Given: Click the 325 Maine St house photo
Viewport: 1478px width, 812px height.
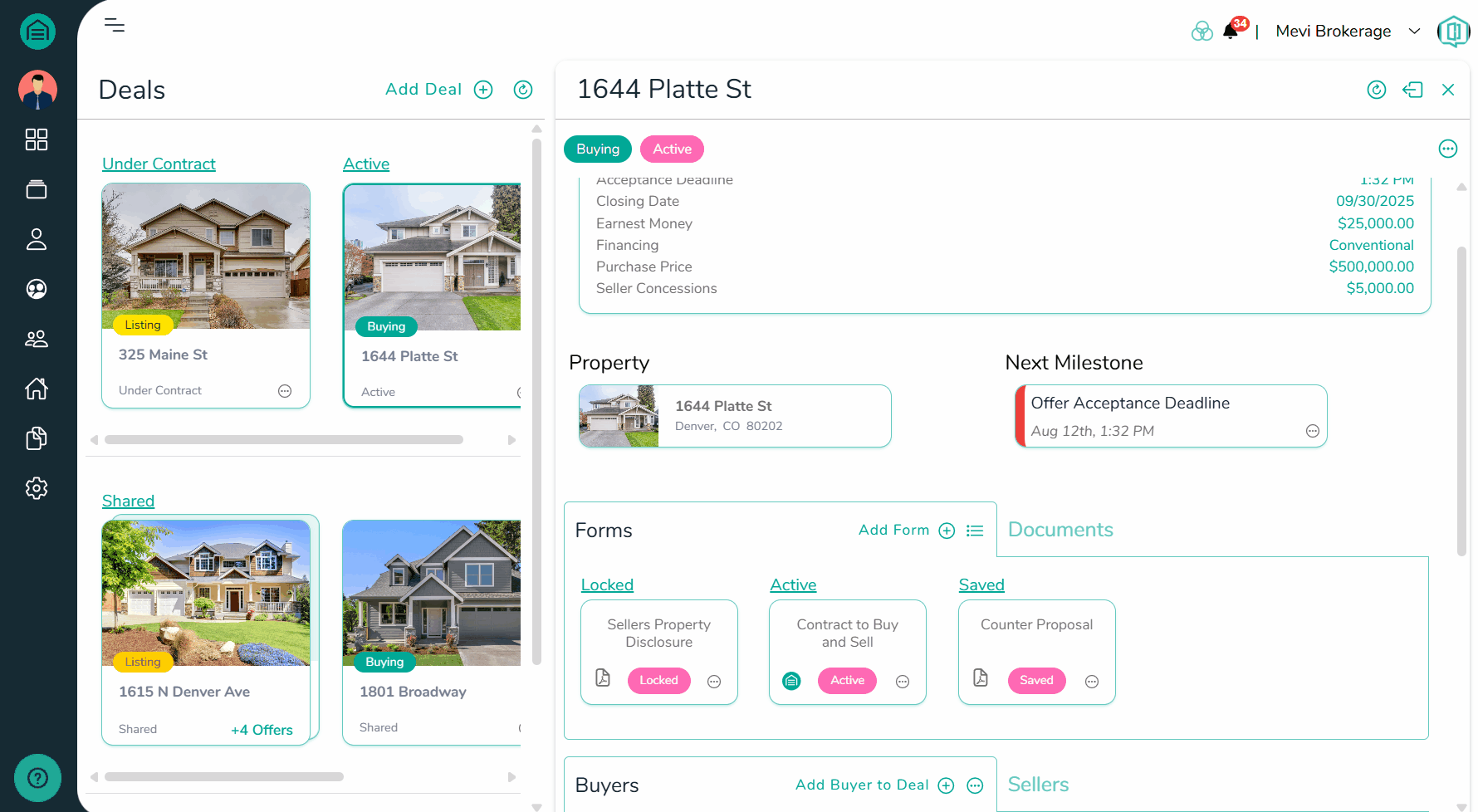Looking at the screenshot, I should point(206,256).
